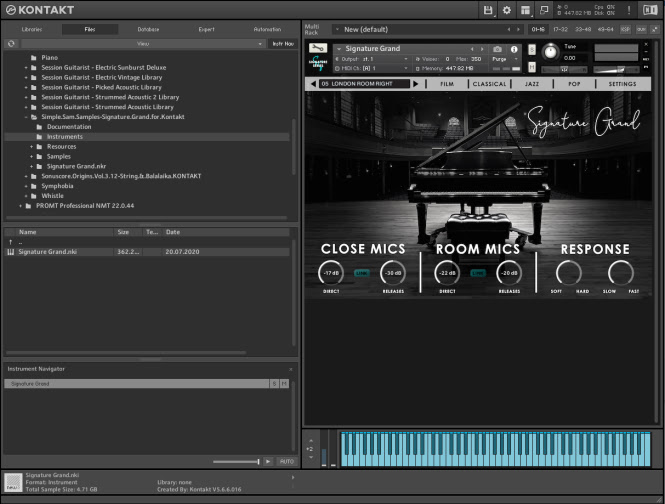Screen dimensions: 665x504
Task: Show rack page 33-48
Action: tap(583, 30)
